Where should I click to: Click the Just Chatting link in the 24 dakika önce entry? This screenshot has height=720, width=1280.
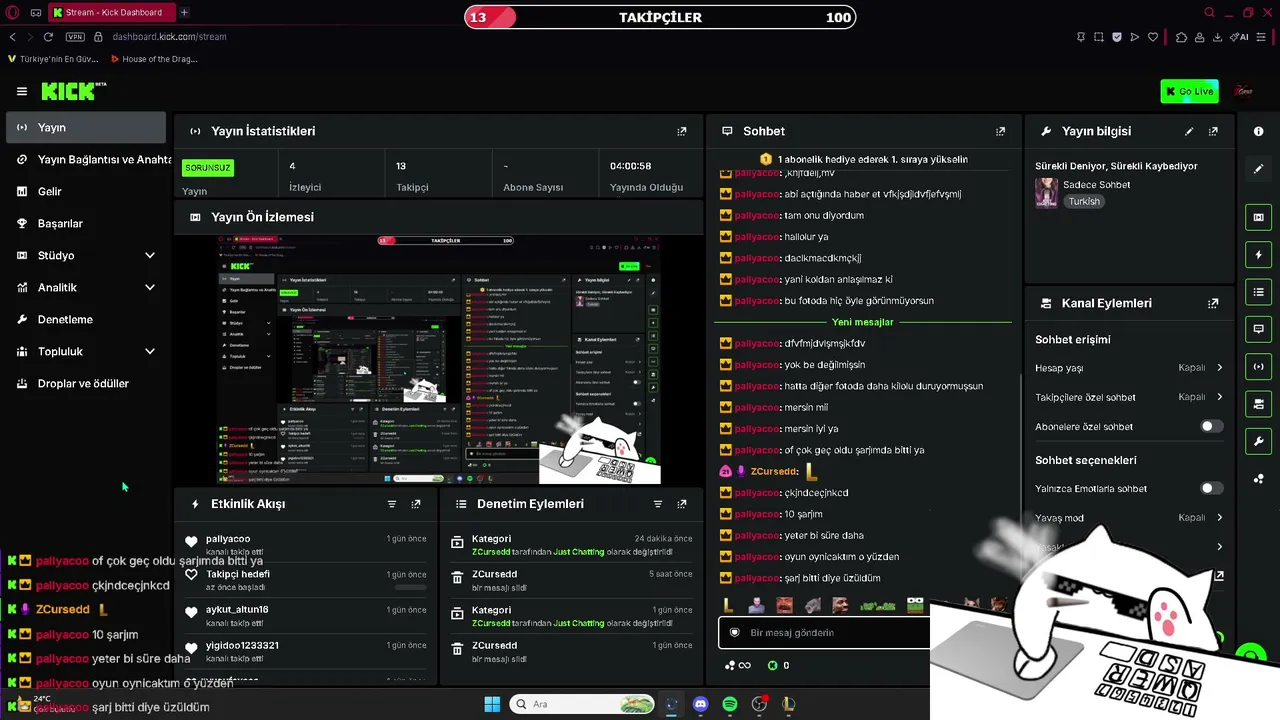[578, 552]
